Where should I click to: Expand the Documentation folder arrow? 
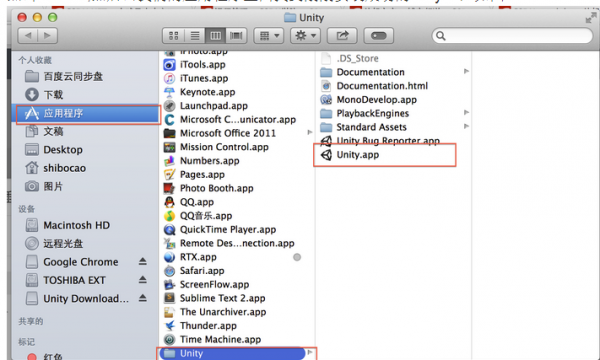[466, 71]
